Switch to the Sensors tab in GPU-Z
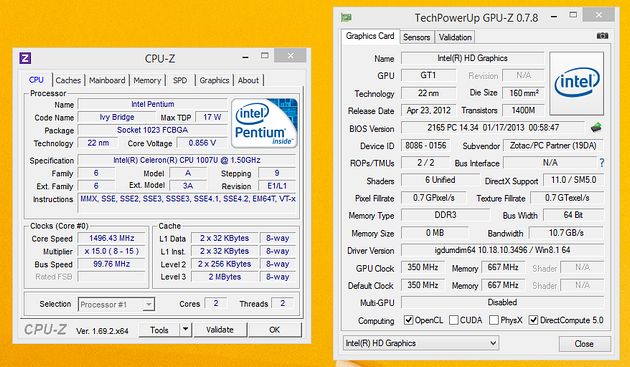The height and width of the screenshot is (367, 630). [417, 37]
